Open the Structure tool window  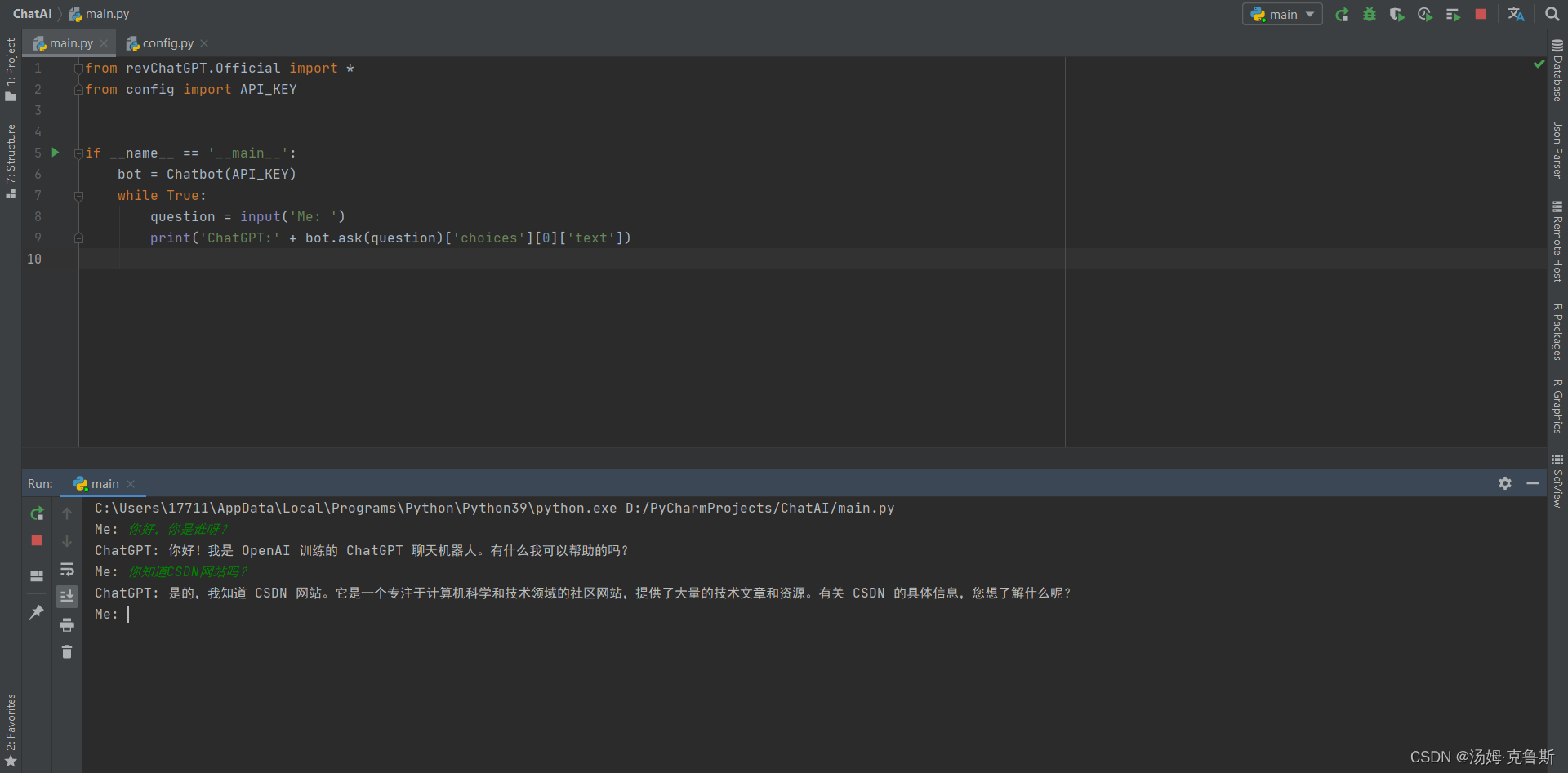point(11,161)
